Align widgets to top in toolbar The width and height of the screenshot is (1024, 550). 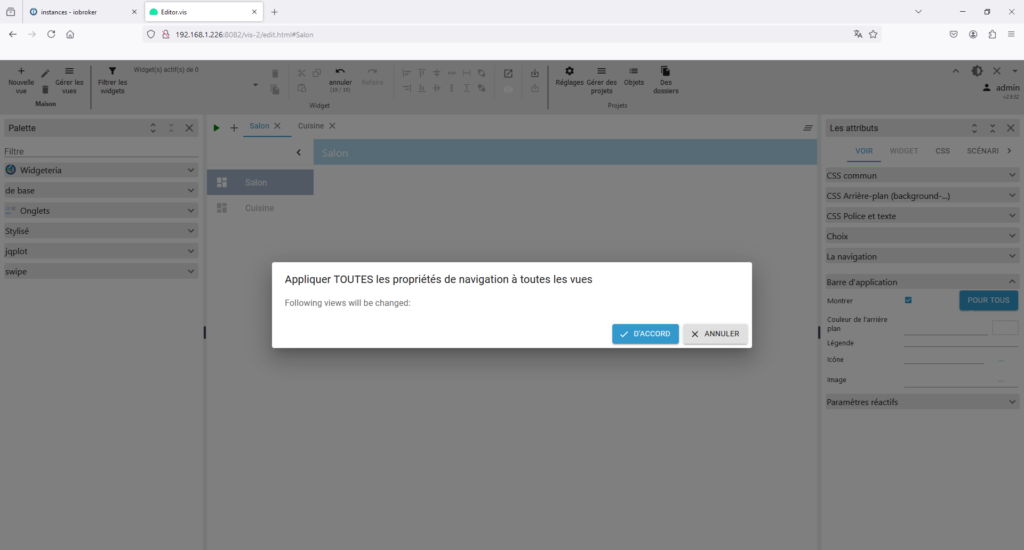[x=421, y=73]
